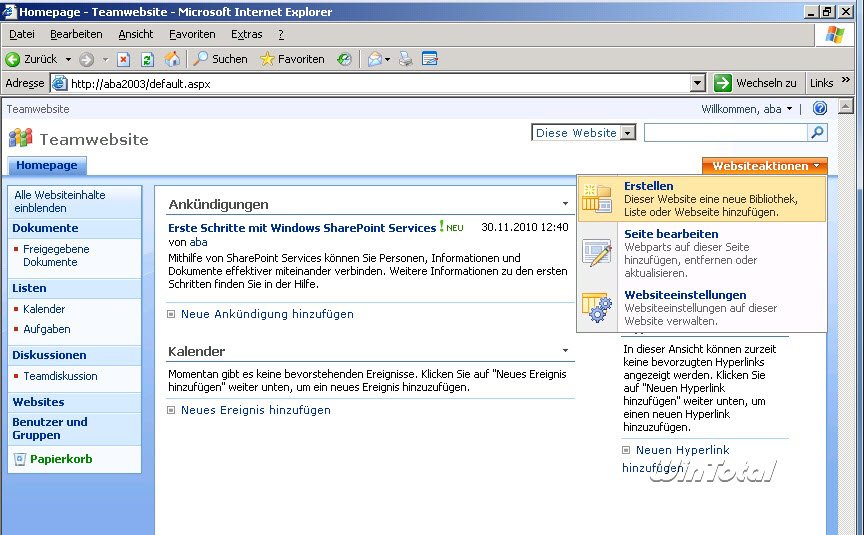This screenshot has width=864, height=535.
Task: Click the mail envelope icon
Action: (x=375, y=59)
